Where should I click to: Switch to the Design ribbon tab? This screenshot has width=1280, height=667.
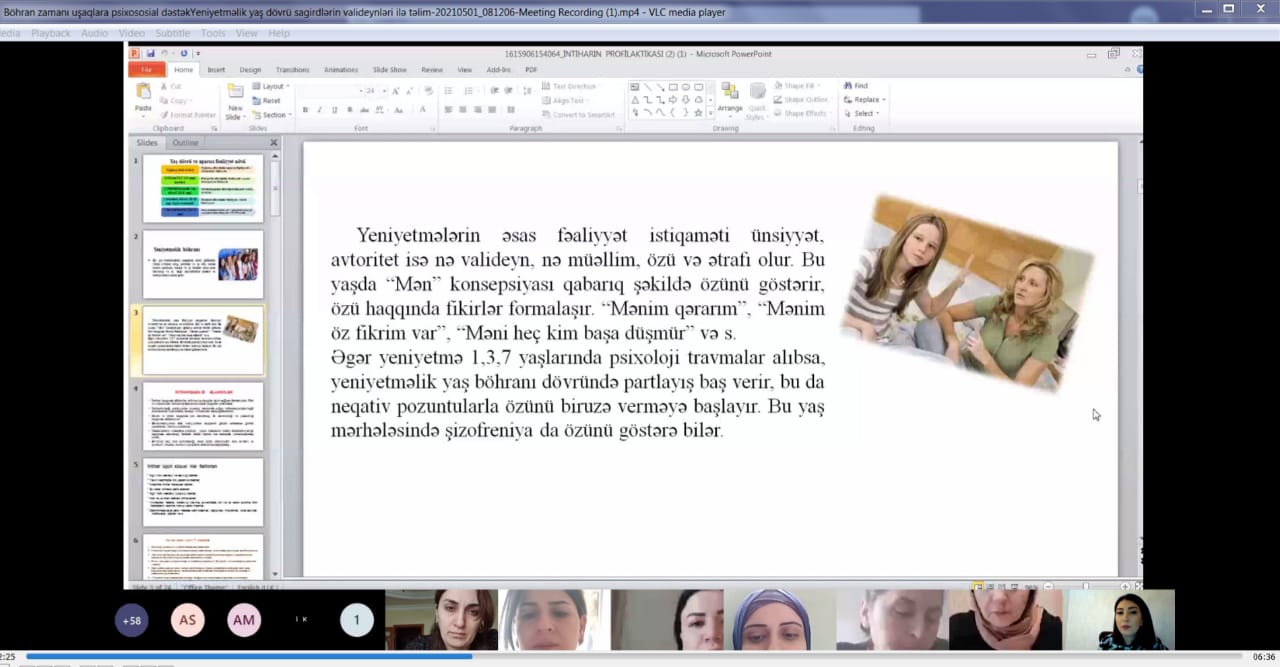(x=250, y=70)
